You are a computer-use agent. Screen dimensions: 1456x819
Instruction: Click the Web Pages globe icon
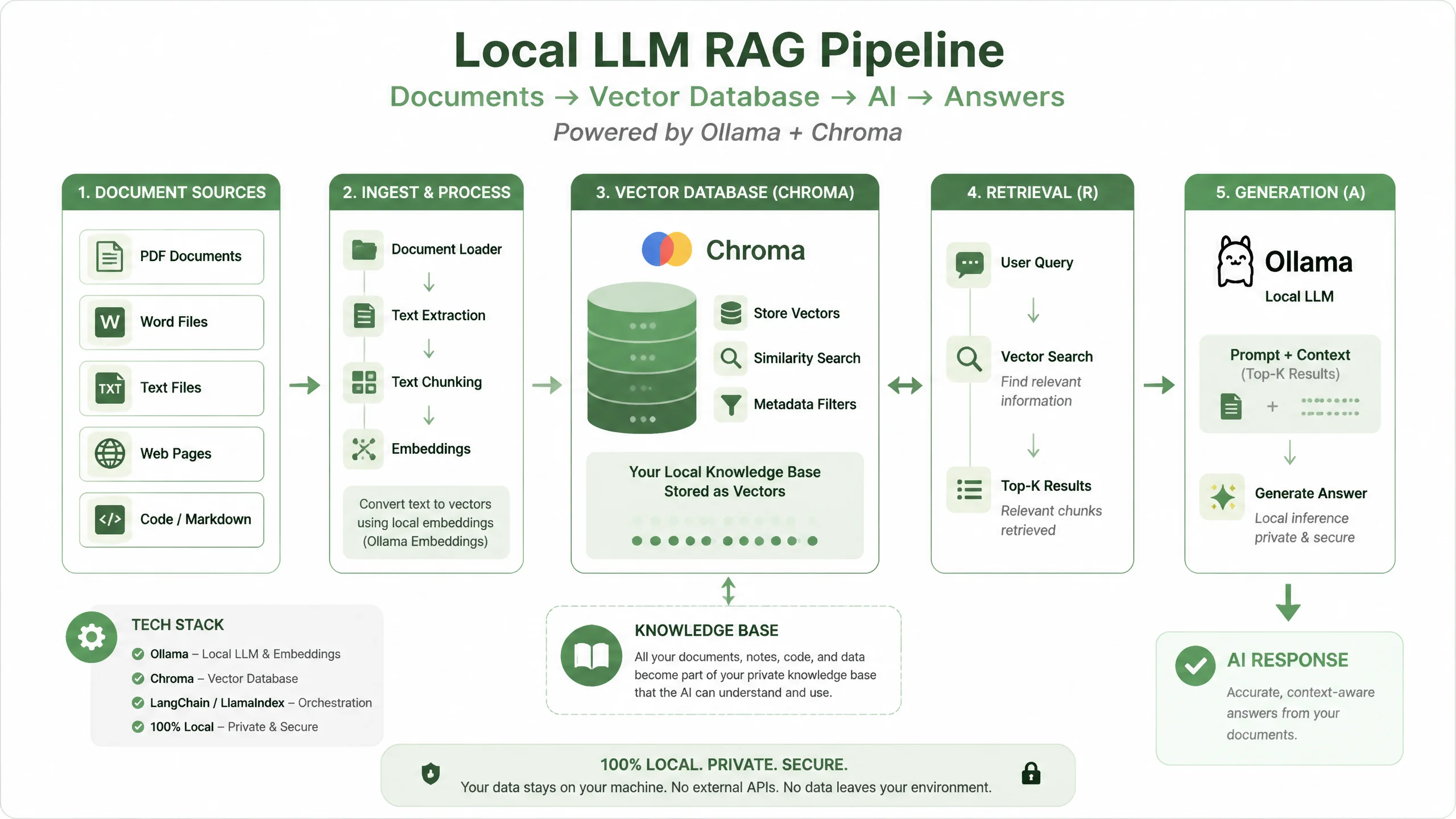point(110,453)
